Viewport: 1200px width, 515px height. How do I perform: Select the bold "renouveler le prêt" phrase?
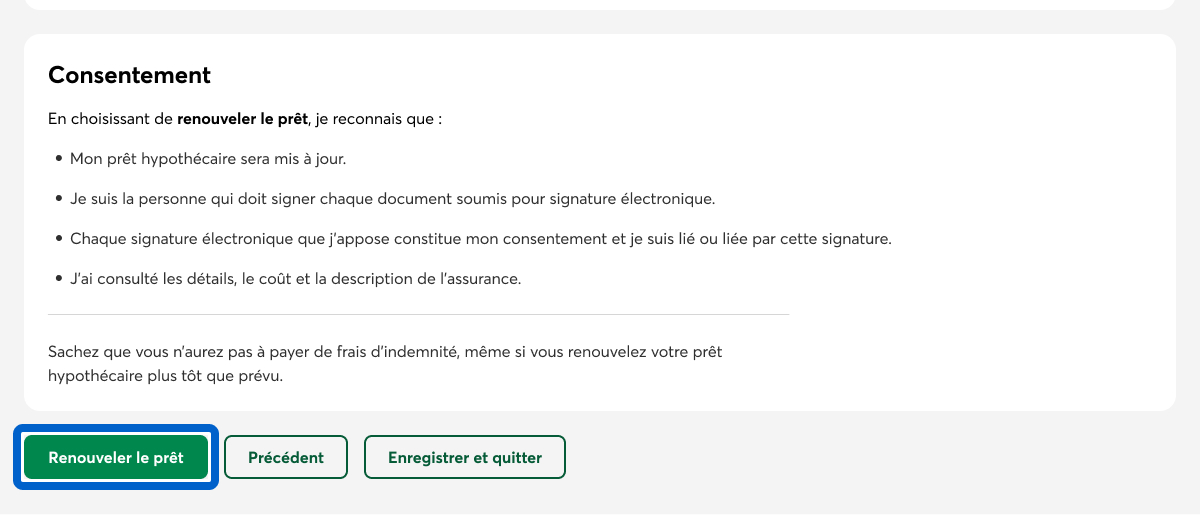tap(244, 119)
